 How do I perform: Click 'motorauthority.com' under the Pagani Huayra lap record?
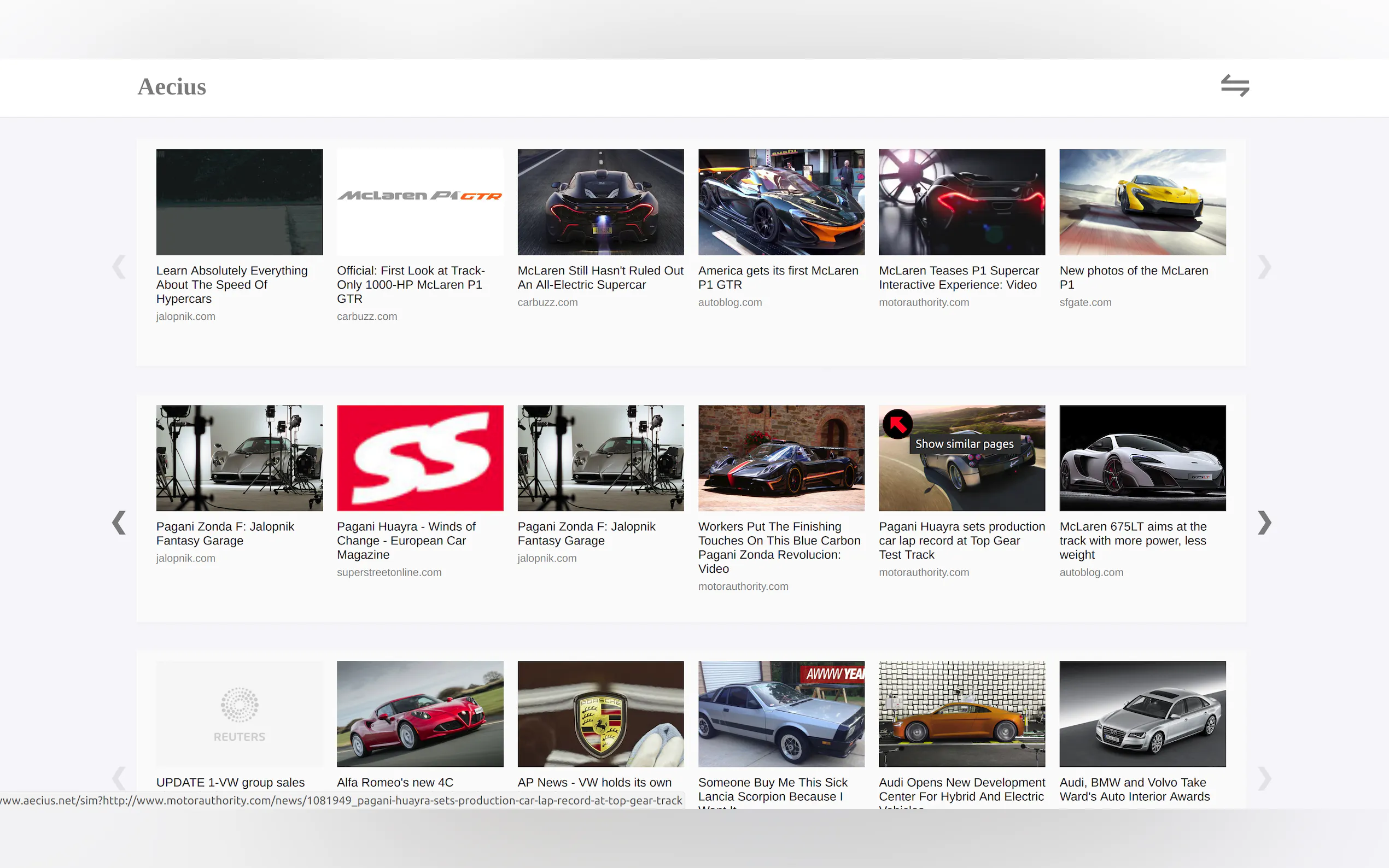pos(924,572)
